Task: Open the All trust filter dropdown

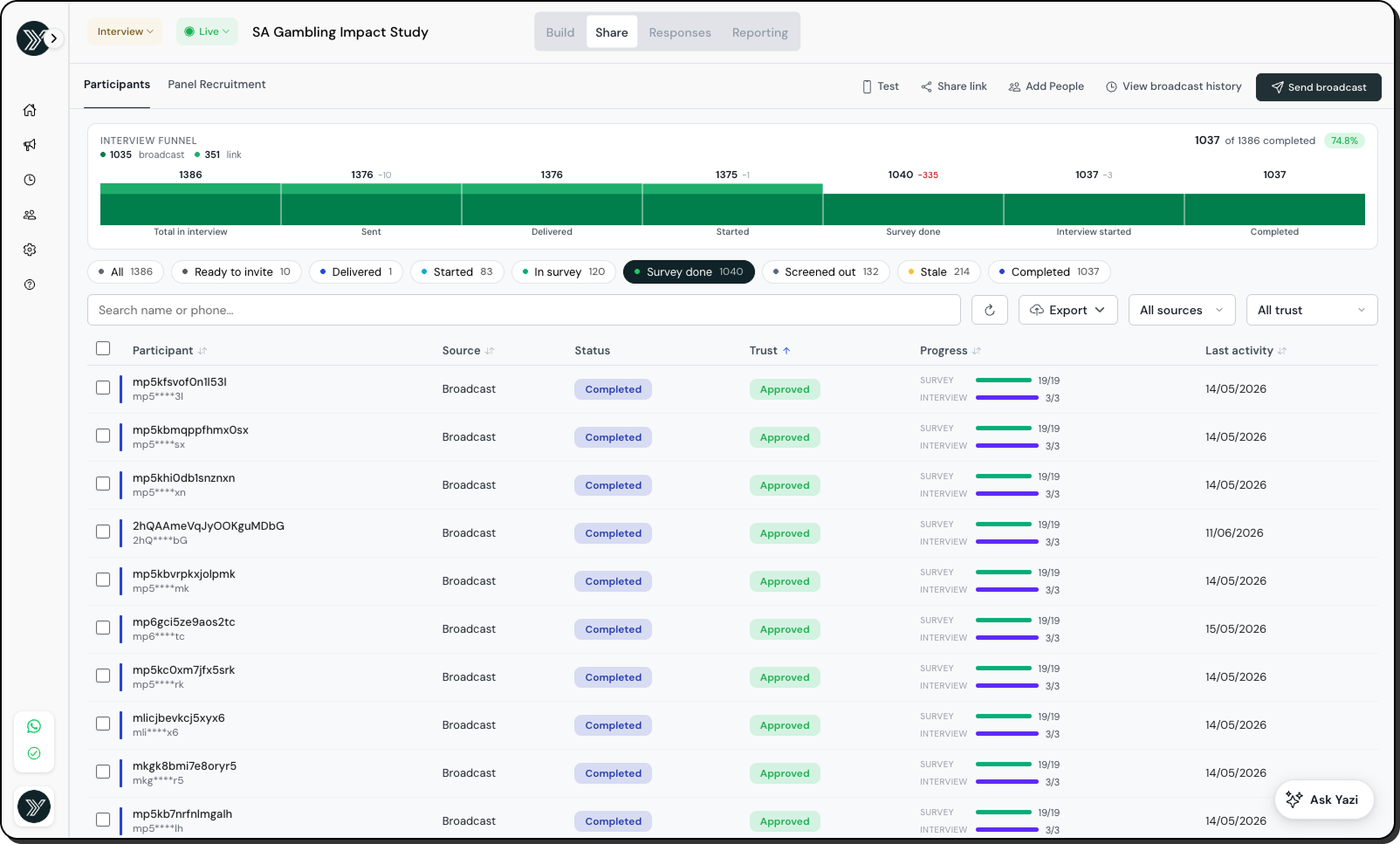Action: pyautogui.click(x=1311, y=310)
